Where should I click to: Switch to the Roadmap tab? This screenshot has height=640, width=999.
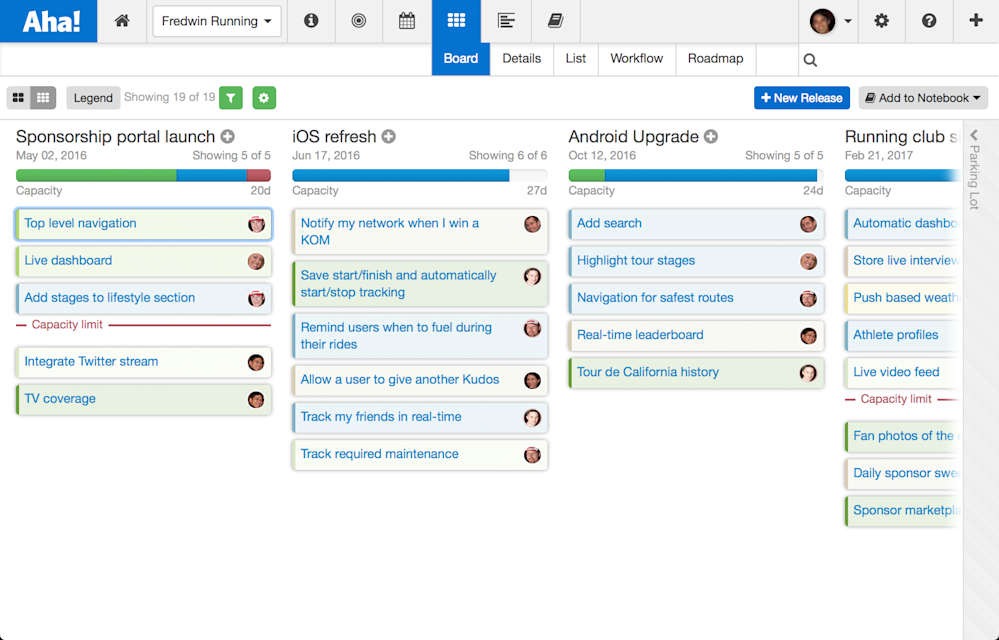[715, 59]
